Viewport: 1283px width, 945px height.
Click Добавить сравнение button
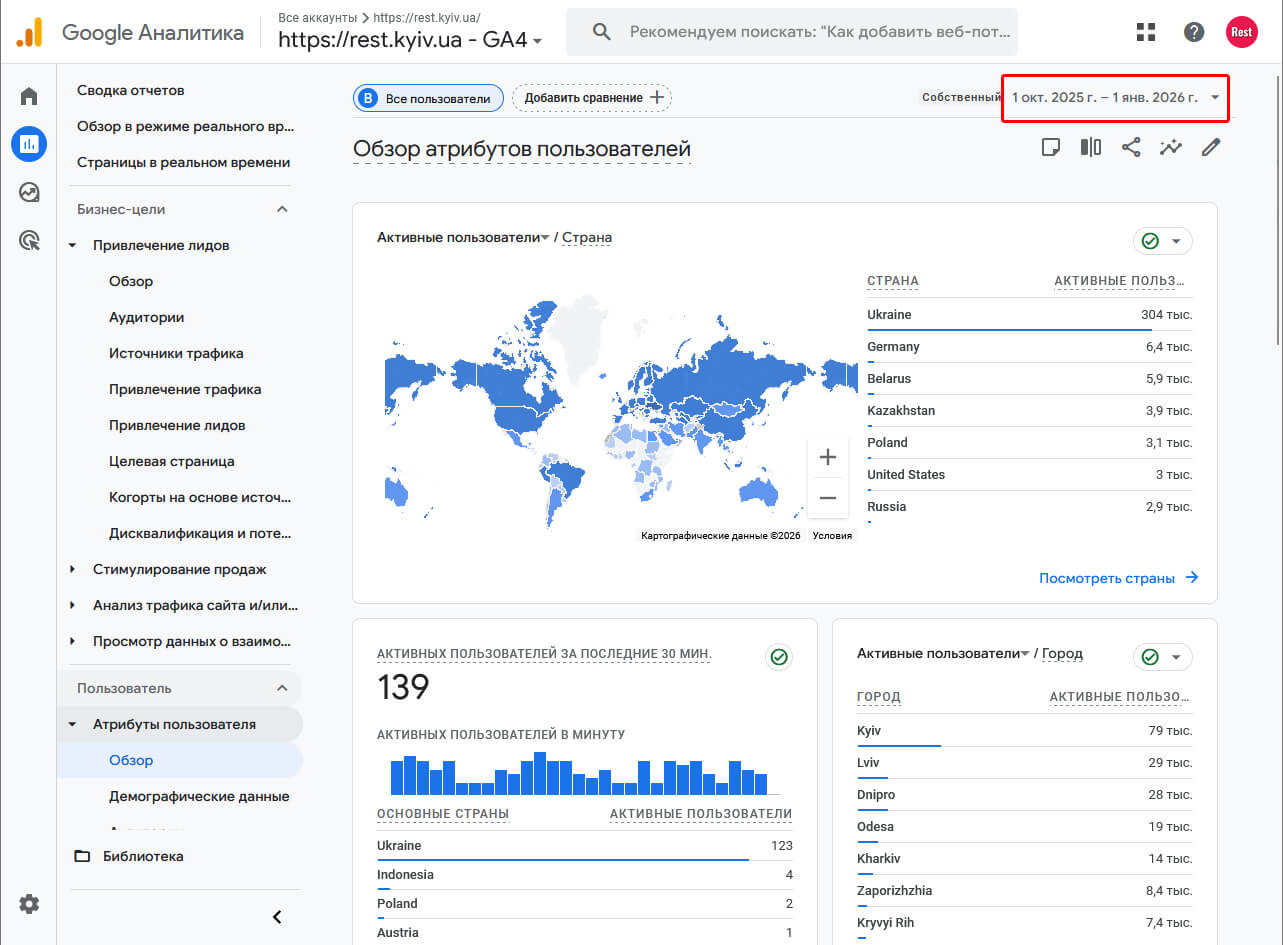592,98
